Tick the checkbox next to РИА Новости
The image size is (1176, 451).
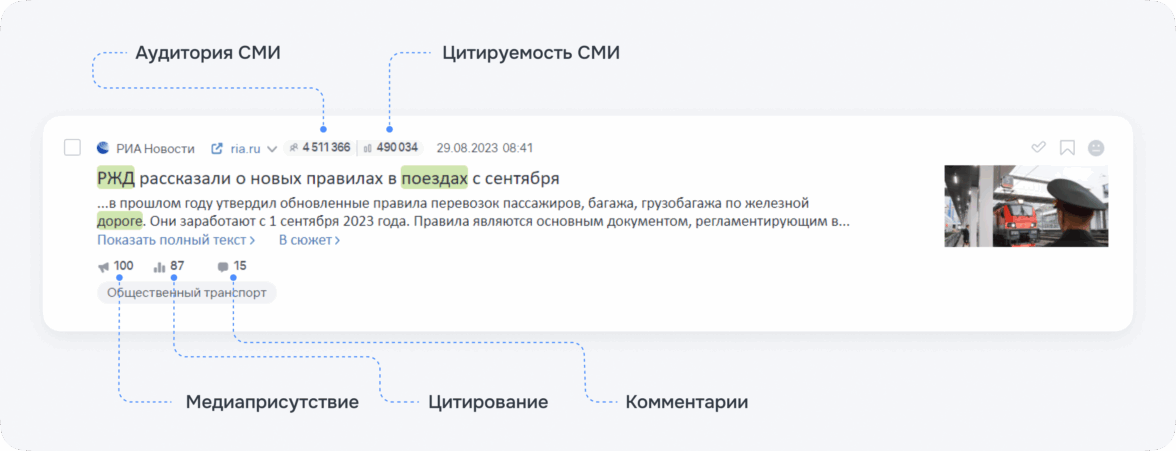tap(72, 148)
